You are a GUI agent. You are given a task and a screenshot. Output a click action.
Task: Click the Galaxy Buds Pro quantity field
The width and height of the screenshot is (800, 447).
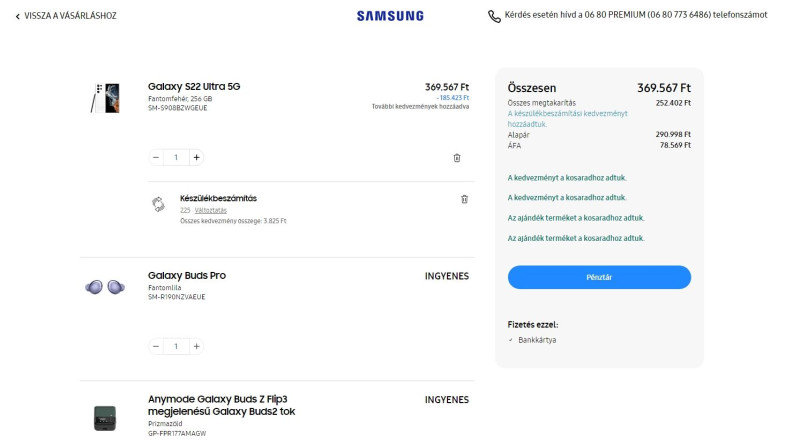tap(176, 346)
